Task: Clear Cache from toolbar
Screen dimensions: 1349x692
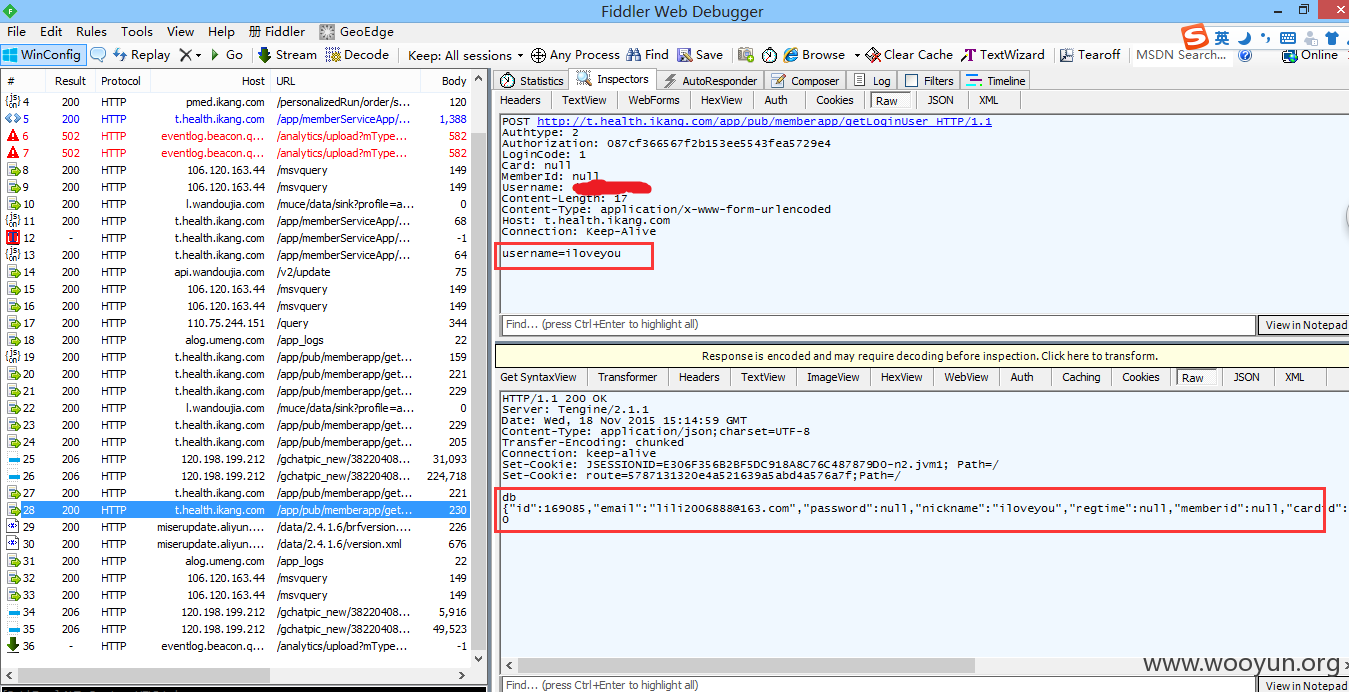Action: click(909, 55)
